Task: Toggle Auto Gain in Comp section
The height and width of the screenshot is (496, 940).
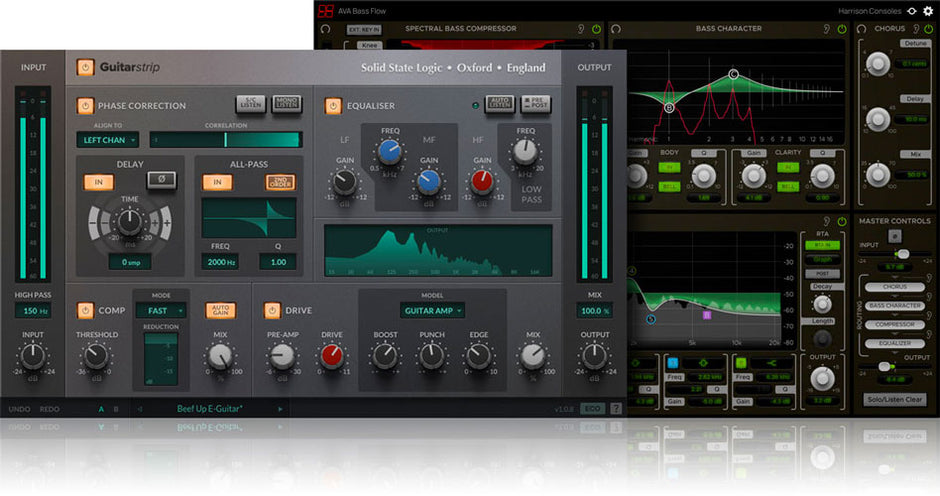Action: [x=221, y=310]
